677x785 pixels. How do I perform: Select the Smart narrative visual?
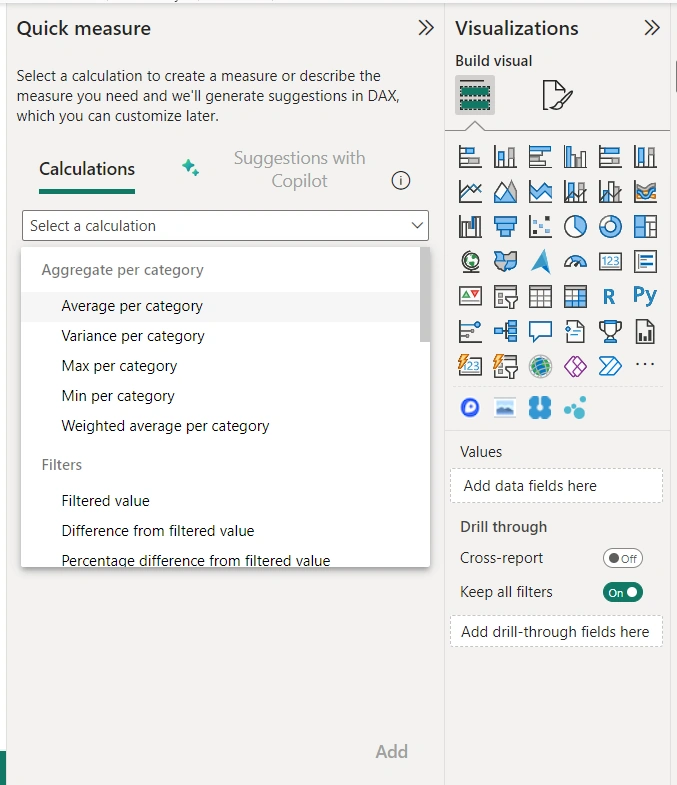coord(575,331)
